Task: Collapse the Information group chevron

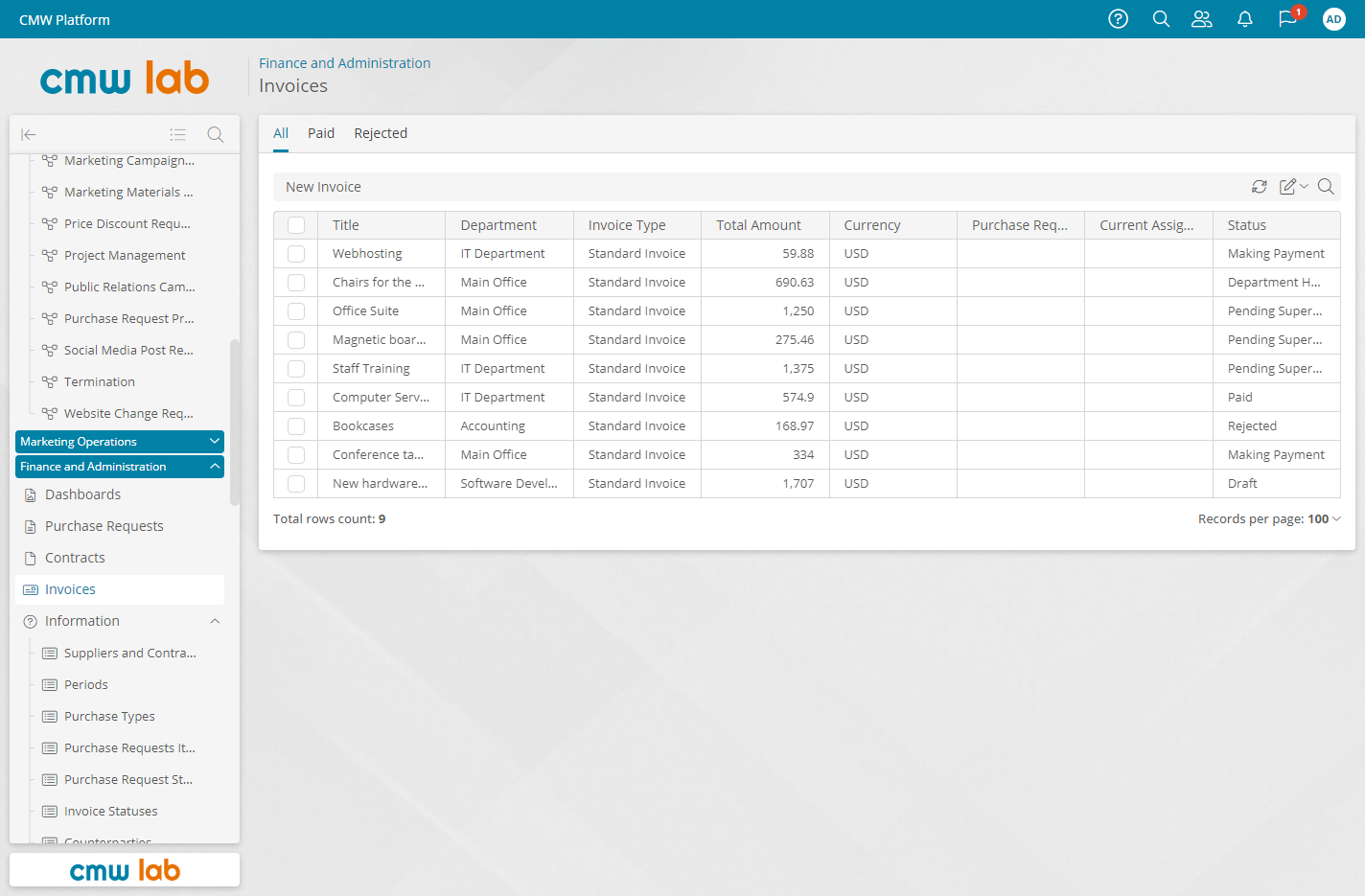Action: [215, 621]
